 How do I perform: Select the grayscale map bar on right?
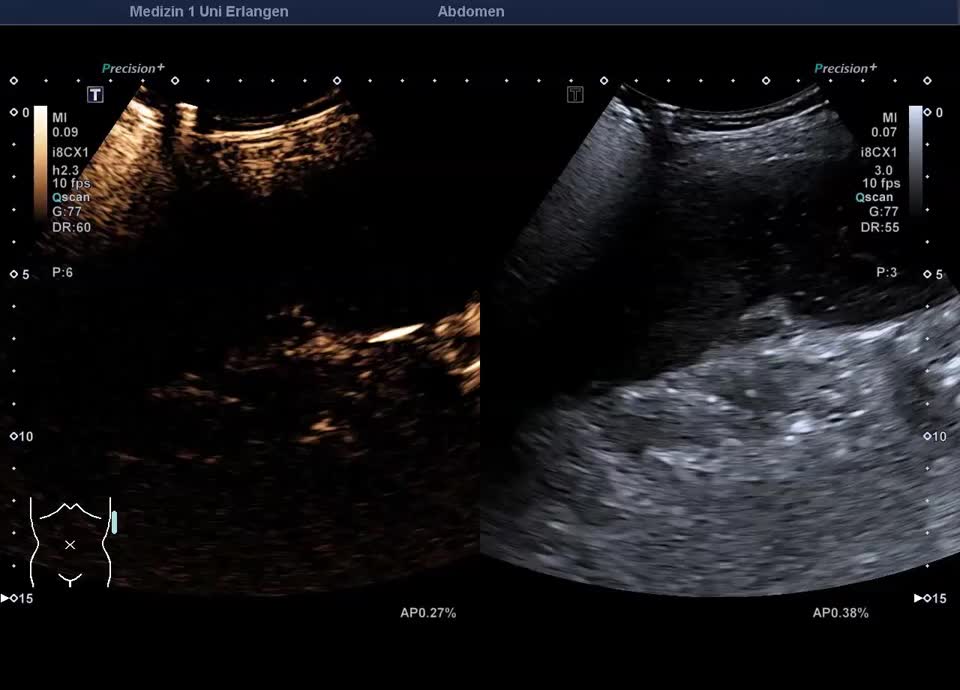(x=915, y=160)
